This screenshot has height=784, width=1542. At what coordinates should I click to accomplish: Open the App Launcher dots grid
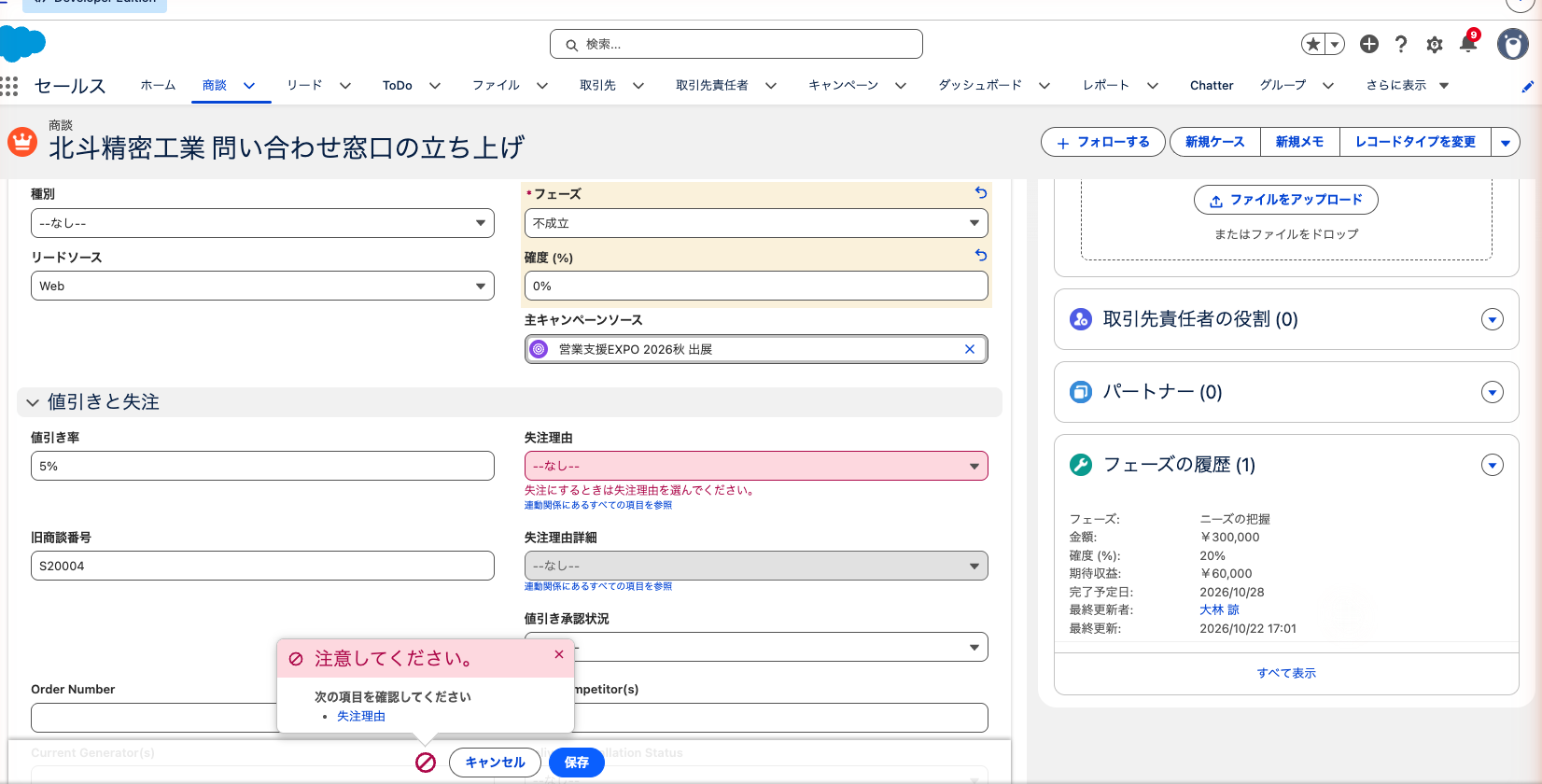tap(9, 86)
